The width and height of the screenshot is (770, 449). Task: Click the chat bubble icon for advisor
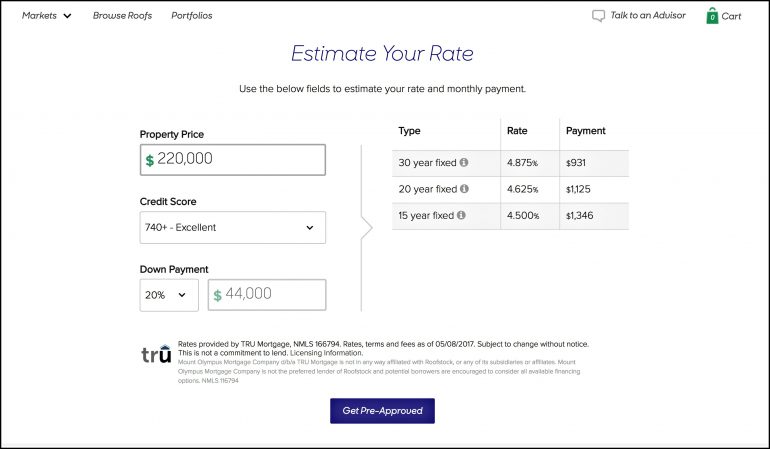pos(598,16)
